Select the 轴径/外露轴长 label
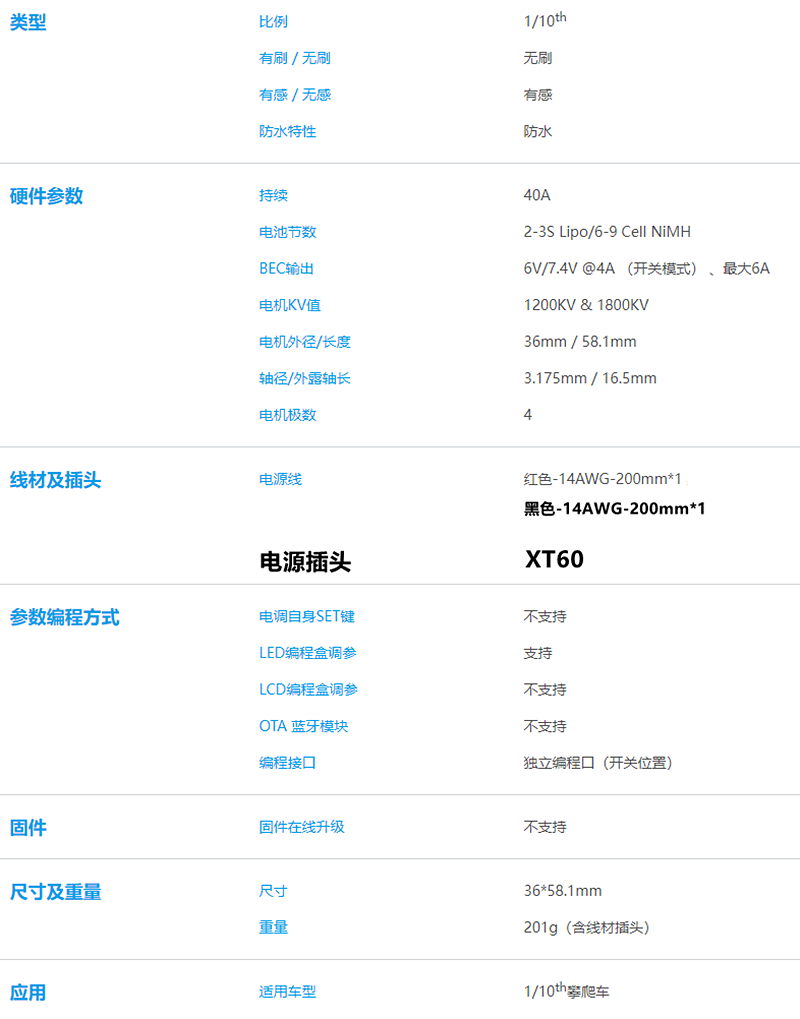The height and width of the screenshot is (1019, 800). (x=304, y=378)
